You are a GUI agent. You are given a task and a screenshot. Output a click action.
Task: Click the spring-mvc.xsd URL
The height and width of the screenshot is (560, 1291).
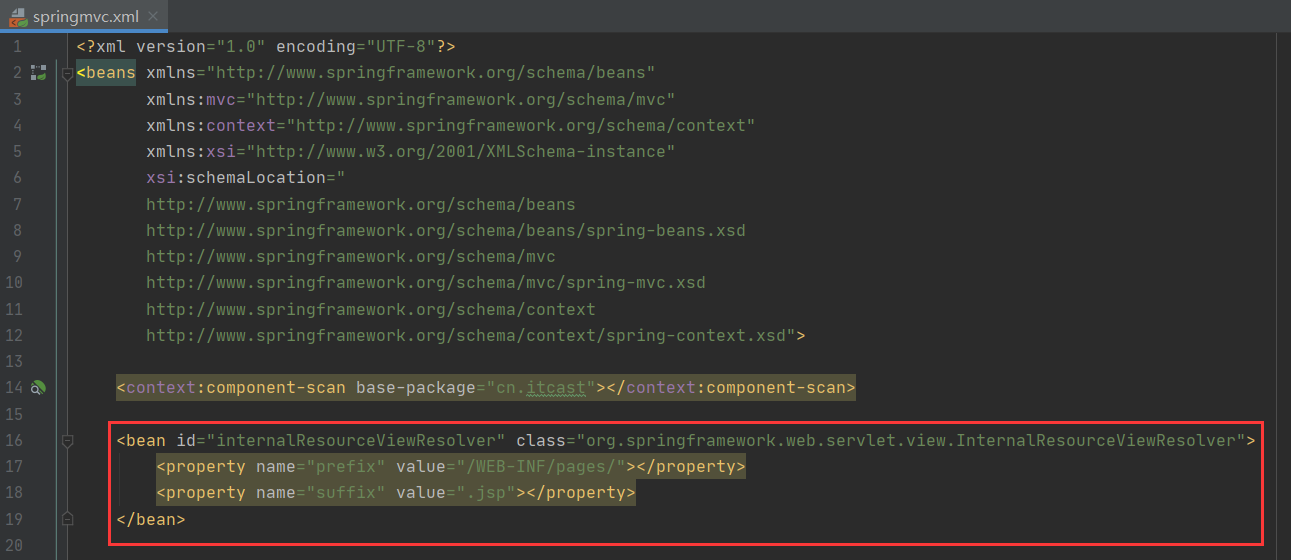click(426, 282)
